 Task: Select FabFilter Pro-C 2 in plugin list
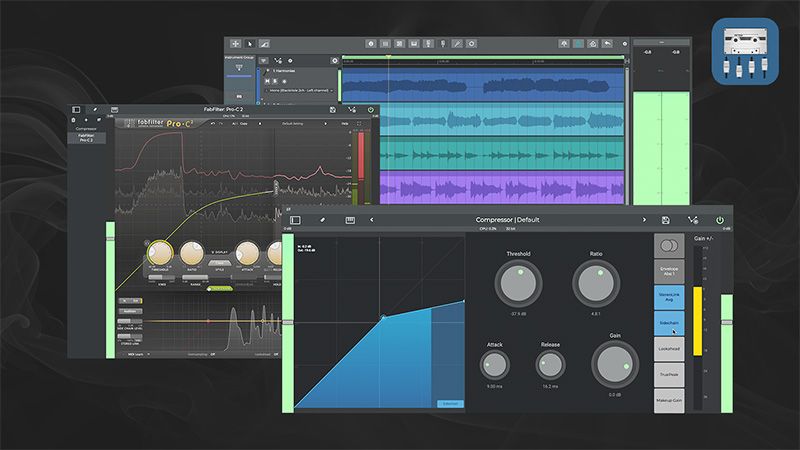[86, 138]
